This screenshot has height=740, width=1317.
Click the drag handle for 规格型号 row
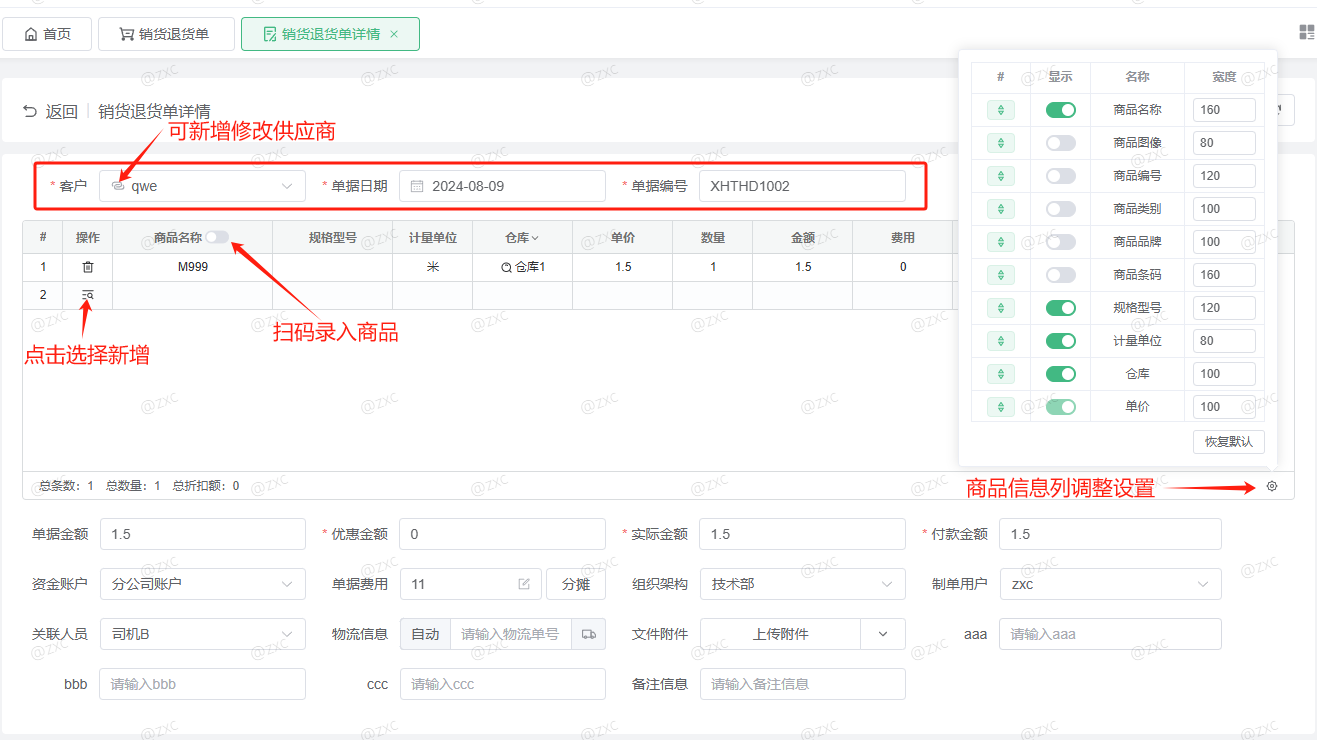tap(1000, 308)
